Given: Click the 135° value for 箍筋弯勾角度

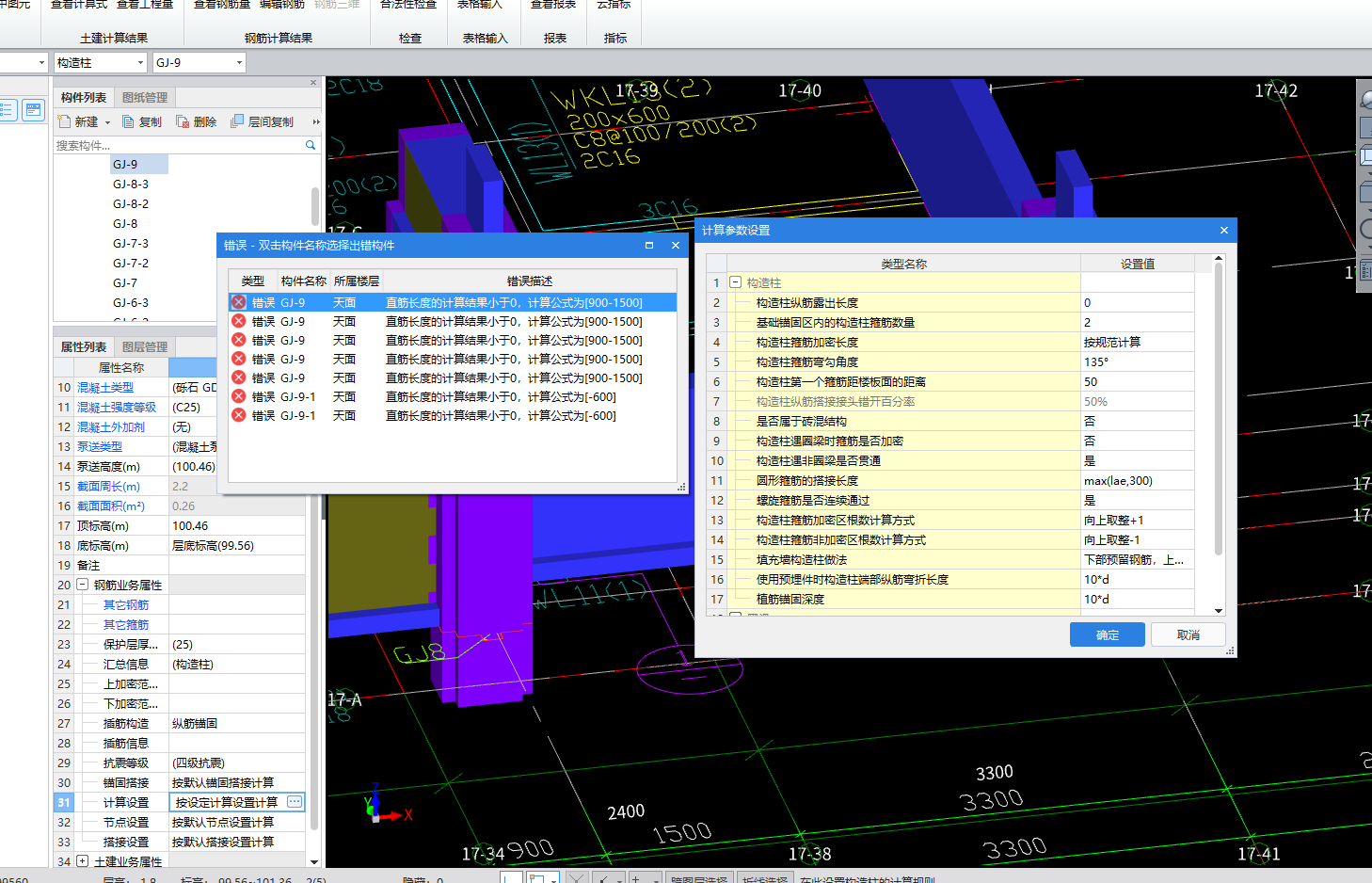Looking at the screenshot, I should tap(1138, 361).
